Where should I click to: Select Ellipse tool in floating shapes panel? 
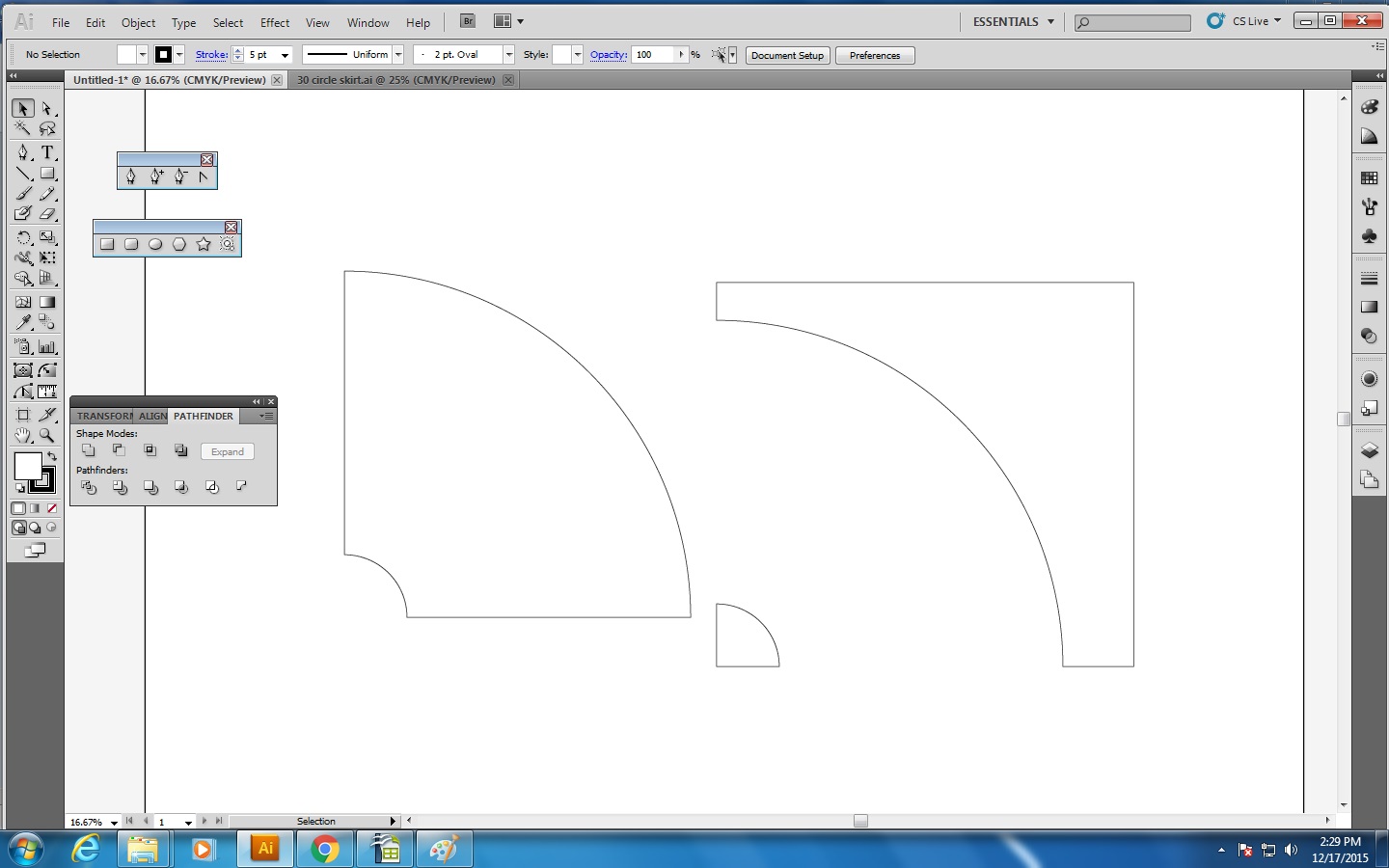click(155, 244)
